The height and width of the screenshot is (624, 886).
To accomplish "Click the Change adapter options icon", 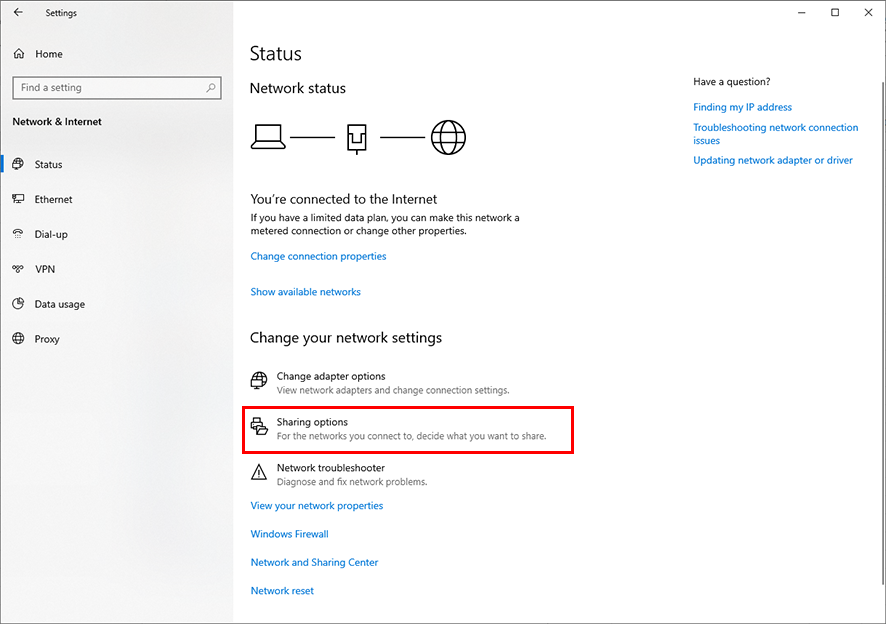I will [259, 381].
